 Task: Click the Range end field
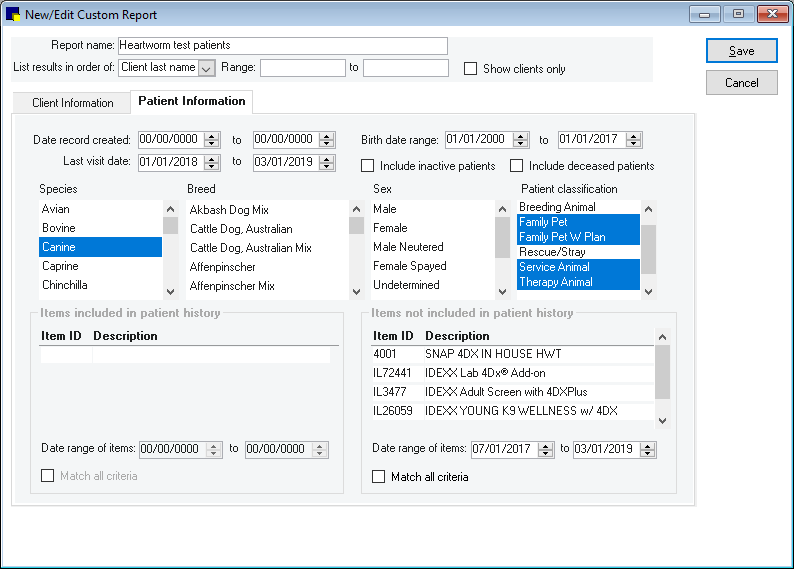pyautogui.click(x=406, y=68)
